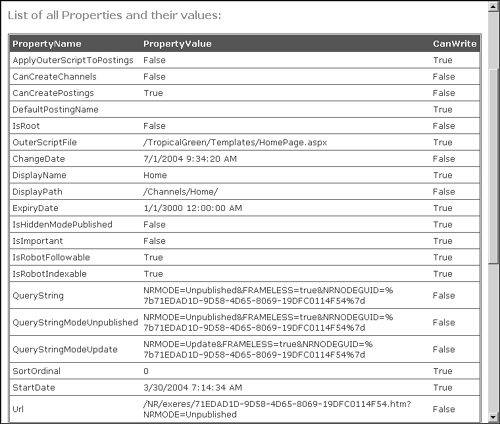Click the CanWrite value for DefaultPostingName
Image resolution: width=500 pixels, height=424 pixels.
coord(443,109)
